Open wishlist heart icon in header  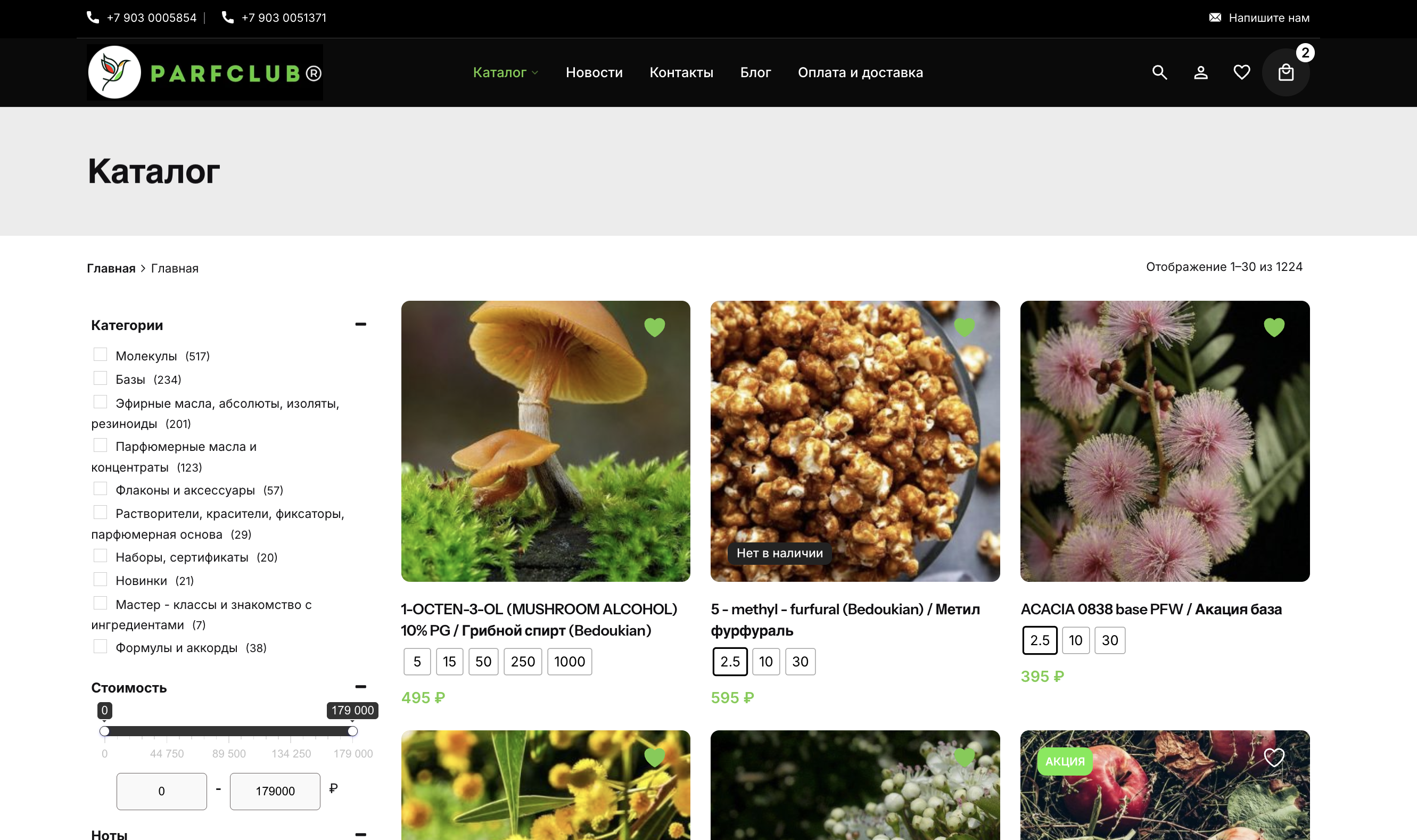[x=1241, y=72]
